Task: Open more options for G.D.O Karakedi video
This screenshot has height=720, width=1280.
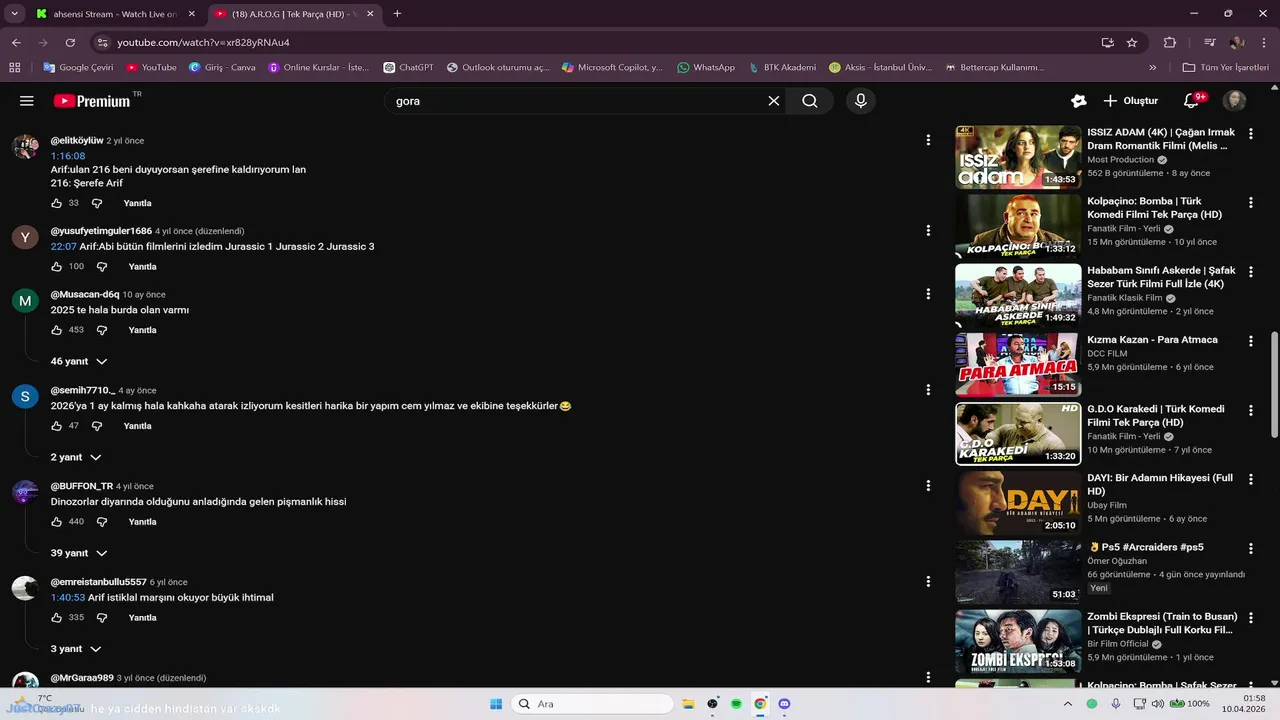Action: click(1250, 410)
